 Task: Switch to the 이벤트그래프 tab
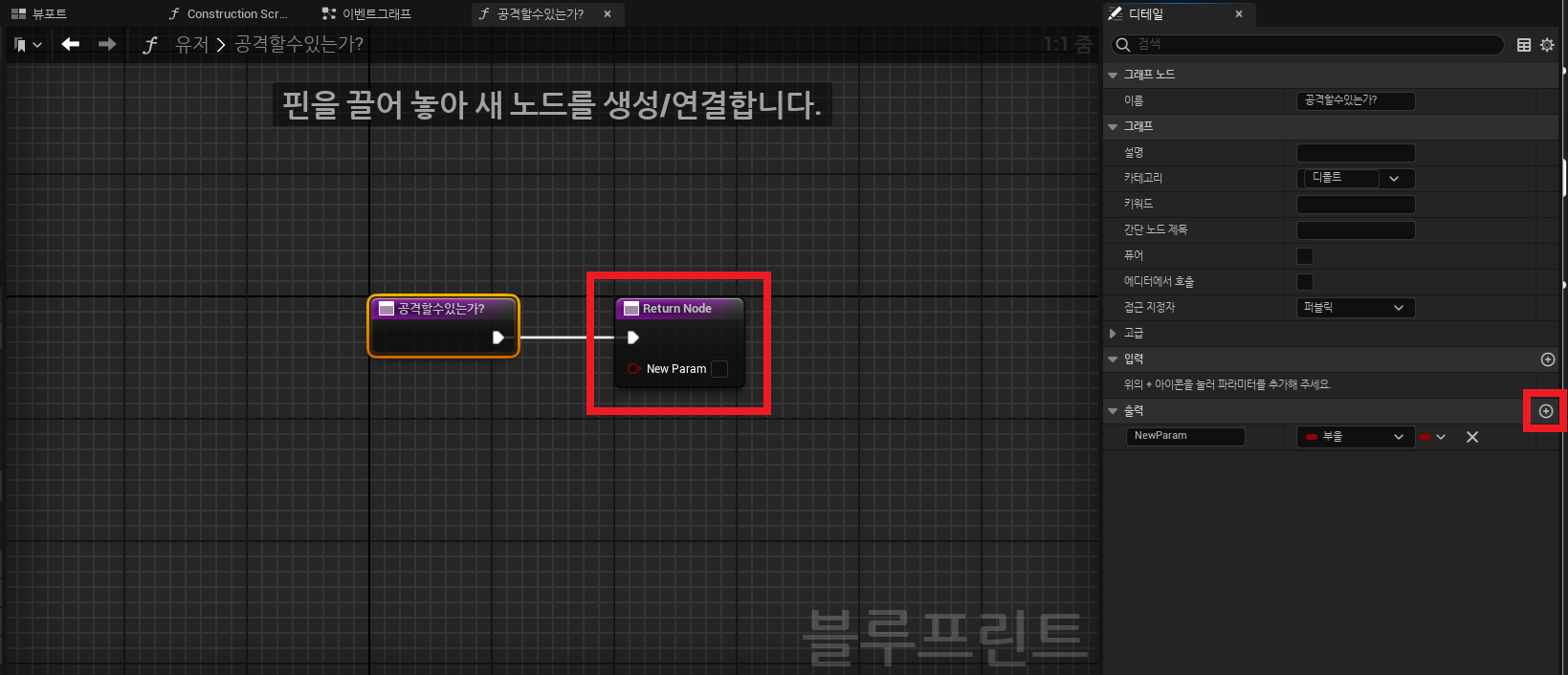pos(367,14)
